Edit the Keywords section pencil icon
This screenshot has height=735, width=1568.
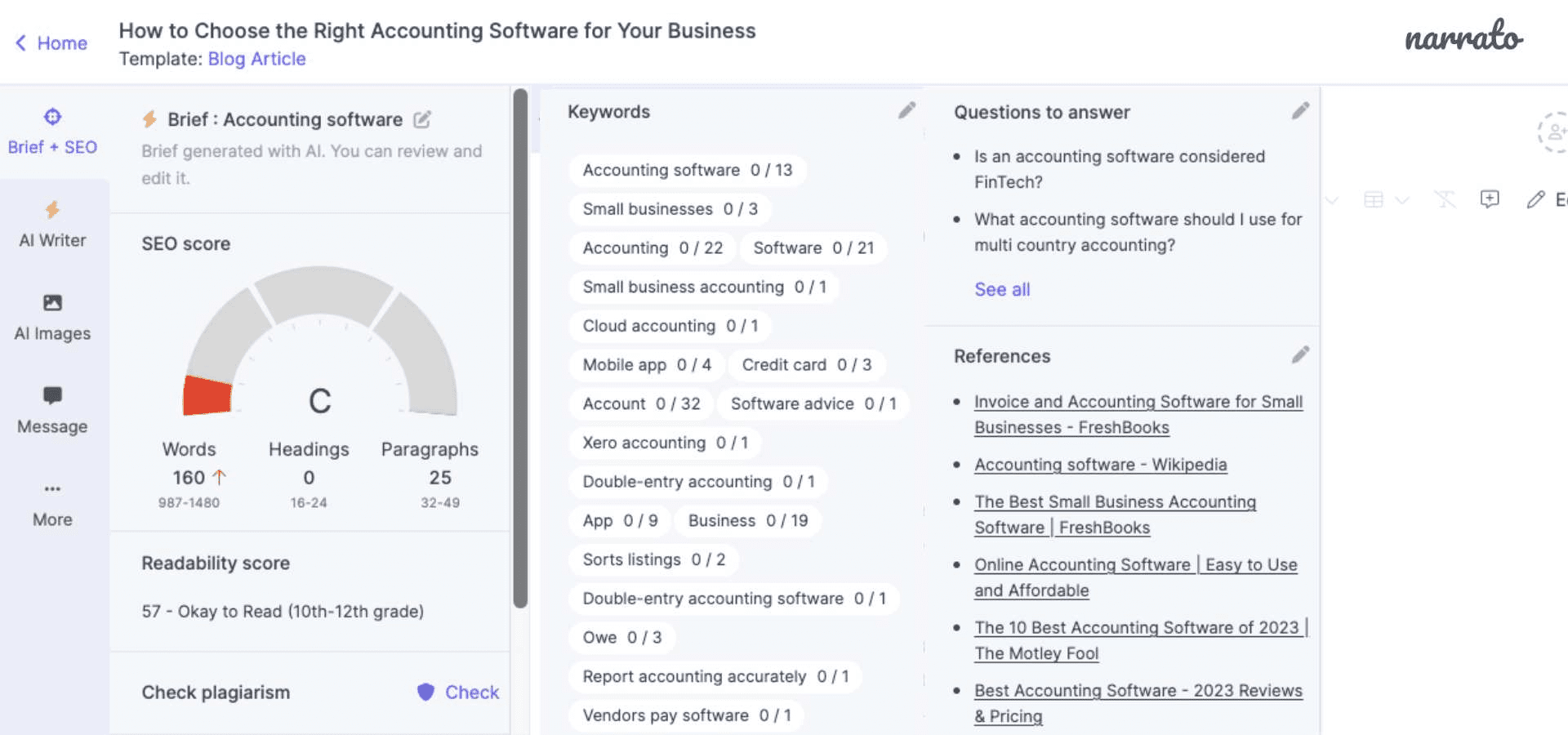[906, 111]
